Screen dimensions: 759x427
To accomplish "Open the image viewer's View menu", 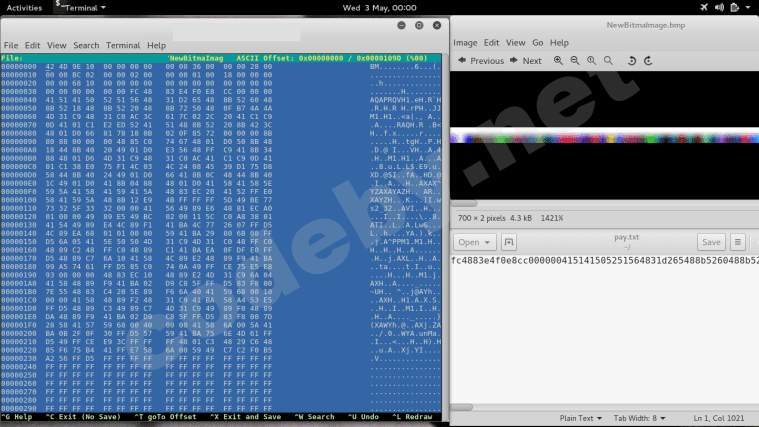I will [516, 43].
